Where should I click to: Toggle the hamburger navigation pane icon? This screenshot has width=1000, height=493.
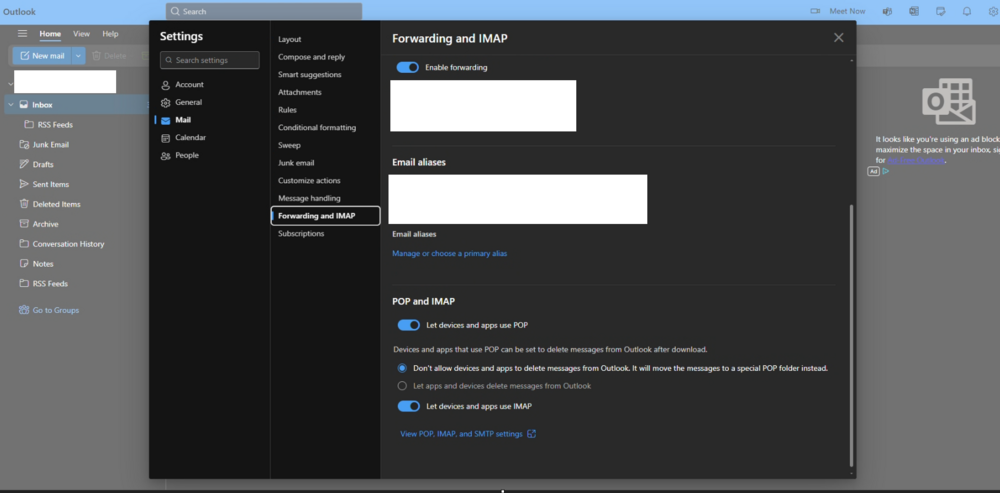[22, 34]
